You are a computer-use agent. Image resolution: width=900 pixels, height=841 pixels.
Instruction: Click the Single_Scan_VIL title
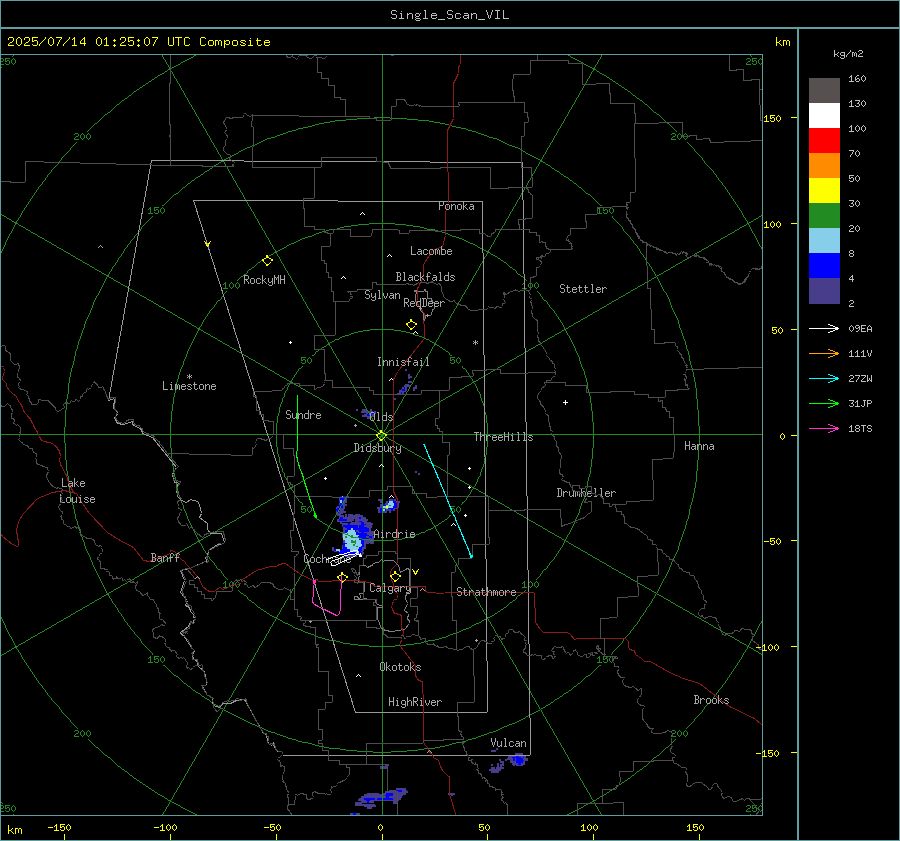pyautogui.click(x=449, y=15)
